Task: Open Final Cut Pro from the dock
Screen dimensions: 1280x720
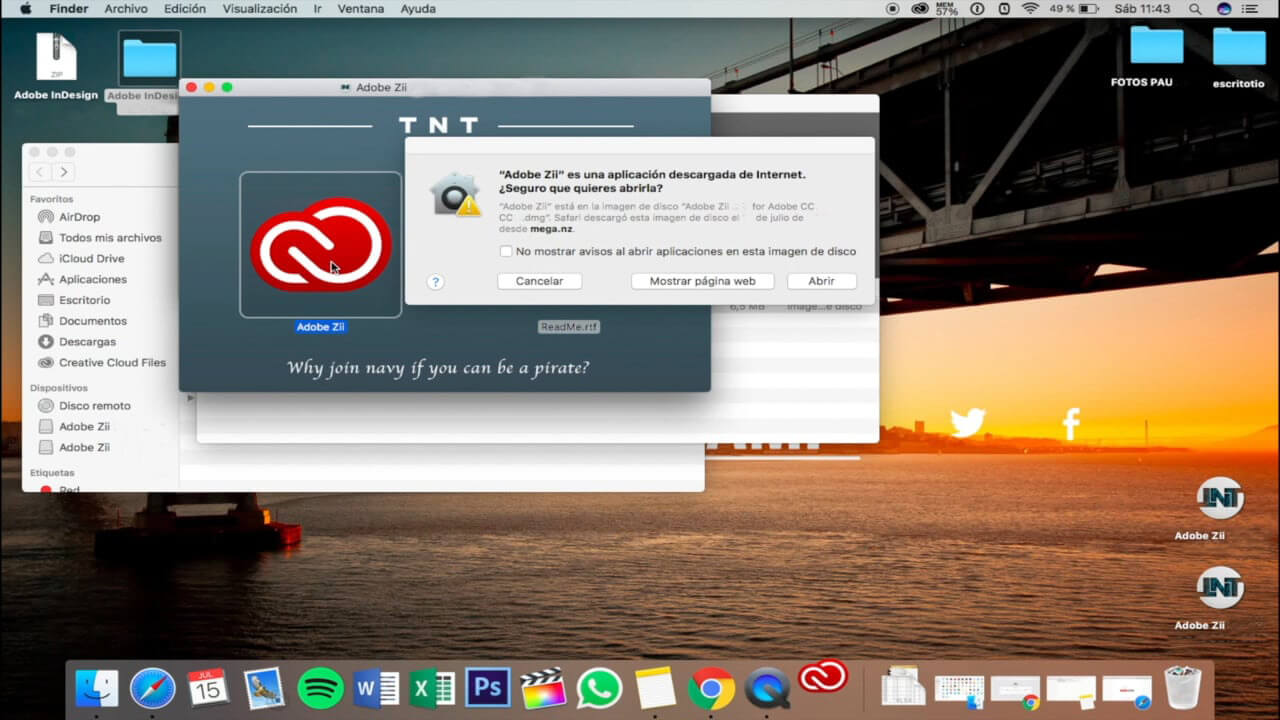Action: (x=543, y=688)
